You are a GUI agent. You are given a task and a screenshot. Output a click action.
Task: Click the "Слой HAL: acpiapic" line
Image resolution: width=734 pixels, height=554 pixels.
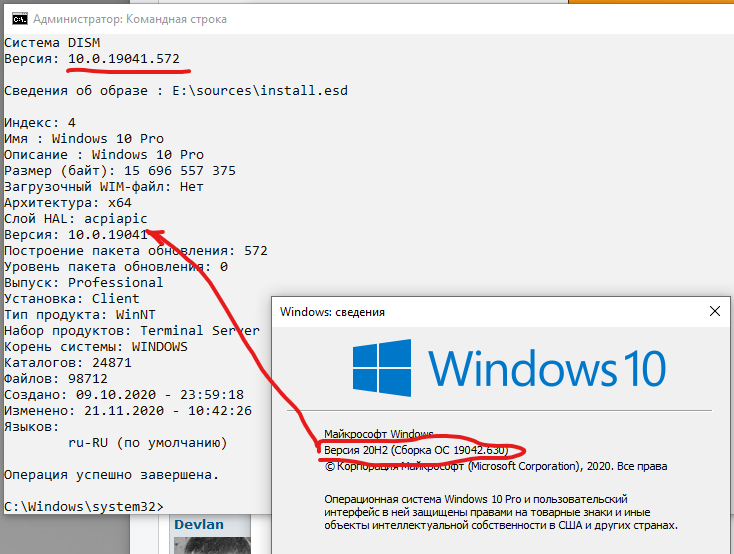[76, 219]
